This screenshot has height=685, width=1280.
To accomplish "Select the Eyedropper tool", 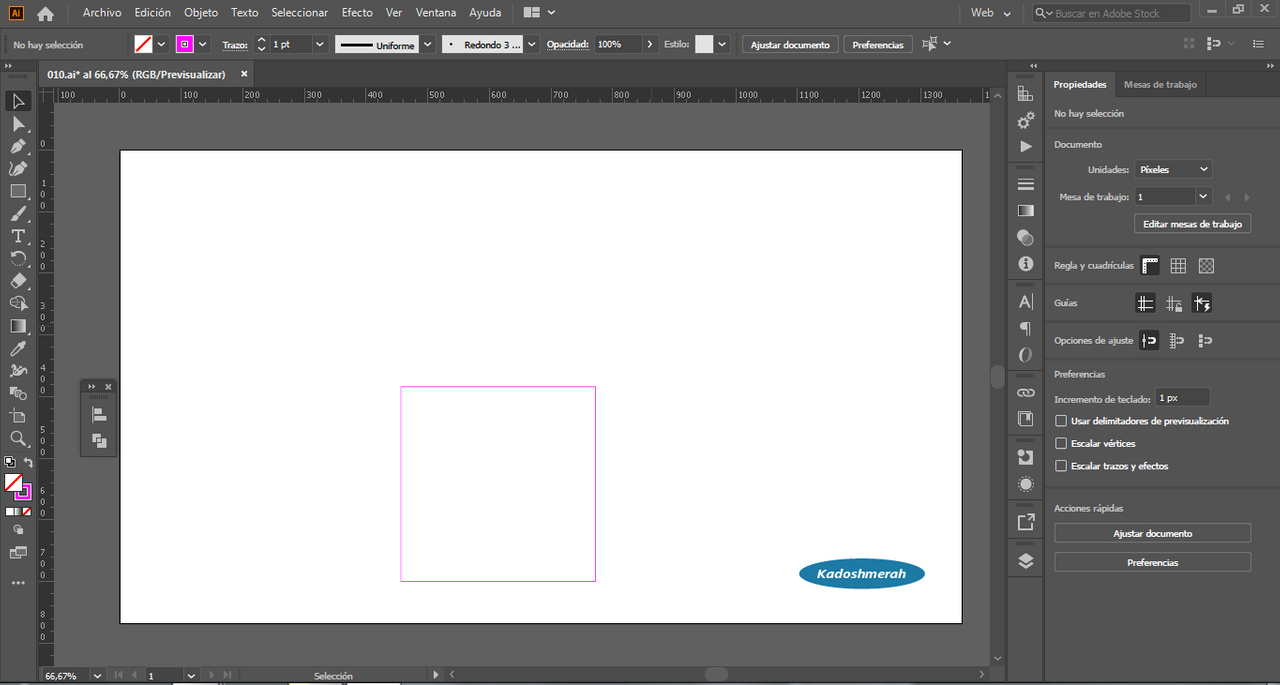I will point(18,349).
